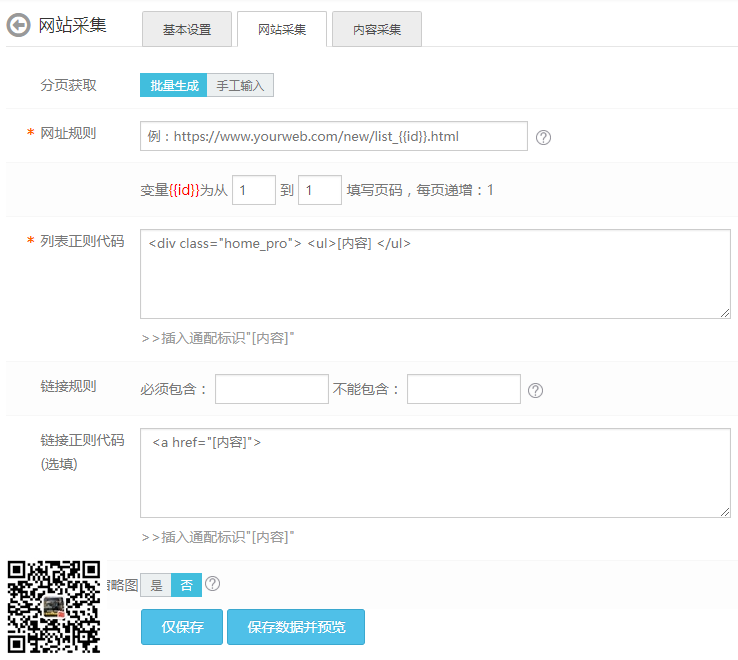The height and width of the screenshot is (660, 738).
Task: Set thumbnail option to 否
Action: [186, 585]
